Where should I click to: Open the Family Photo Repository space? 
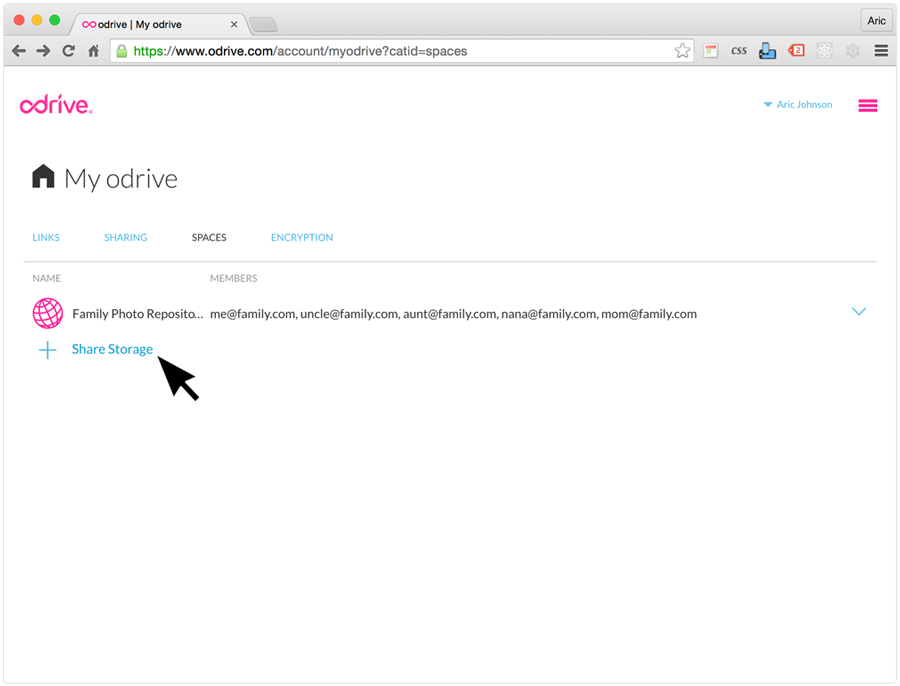138,314
